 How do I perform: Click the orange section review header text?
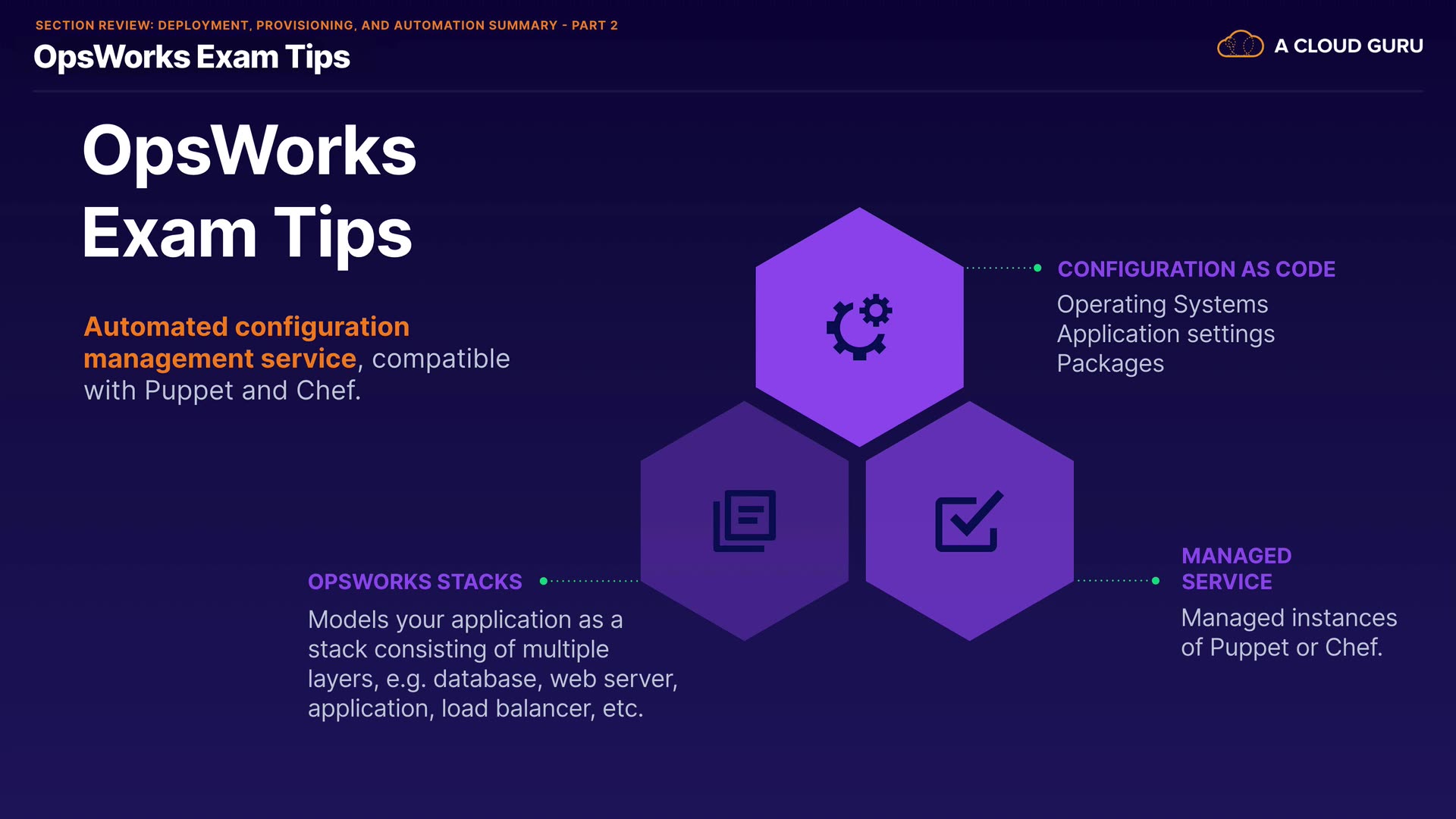(x=326, y=25)
